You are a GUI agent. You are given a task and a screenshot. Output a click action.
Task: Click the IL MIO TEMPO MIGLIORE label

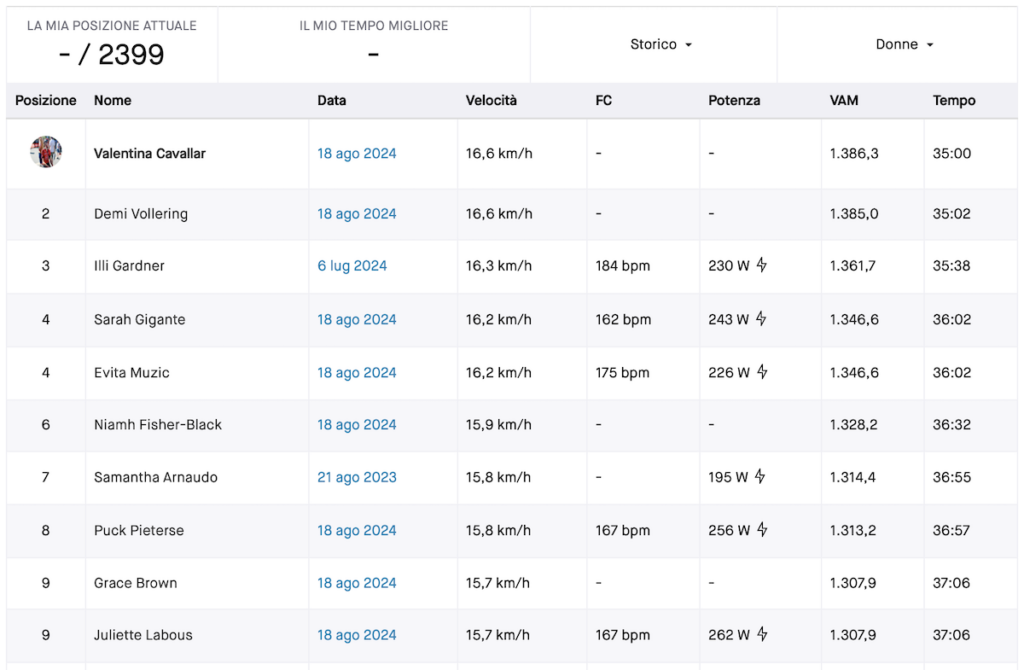coord(374,25)
